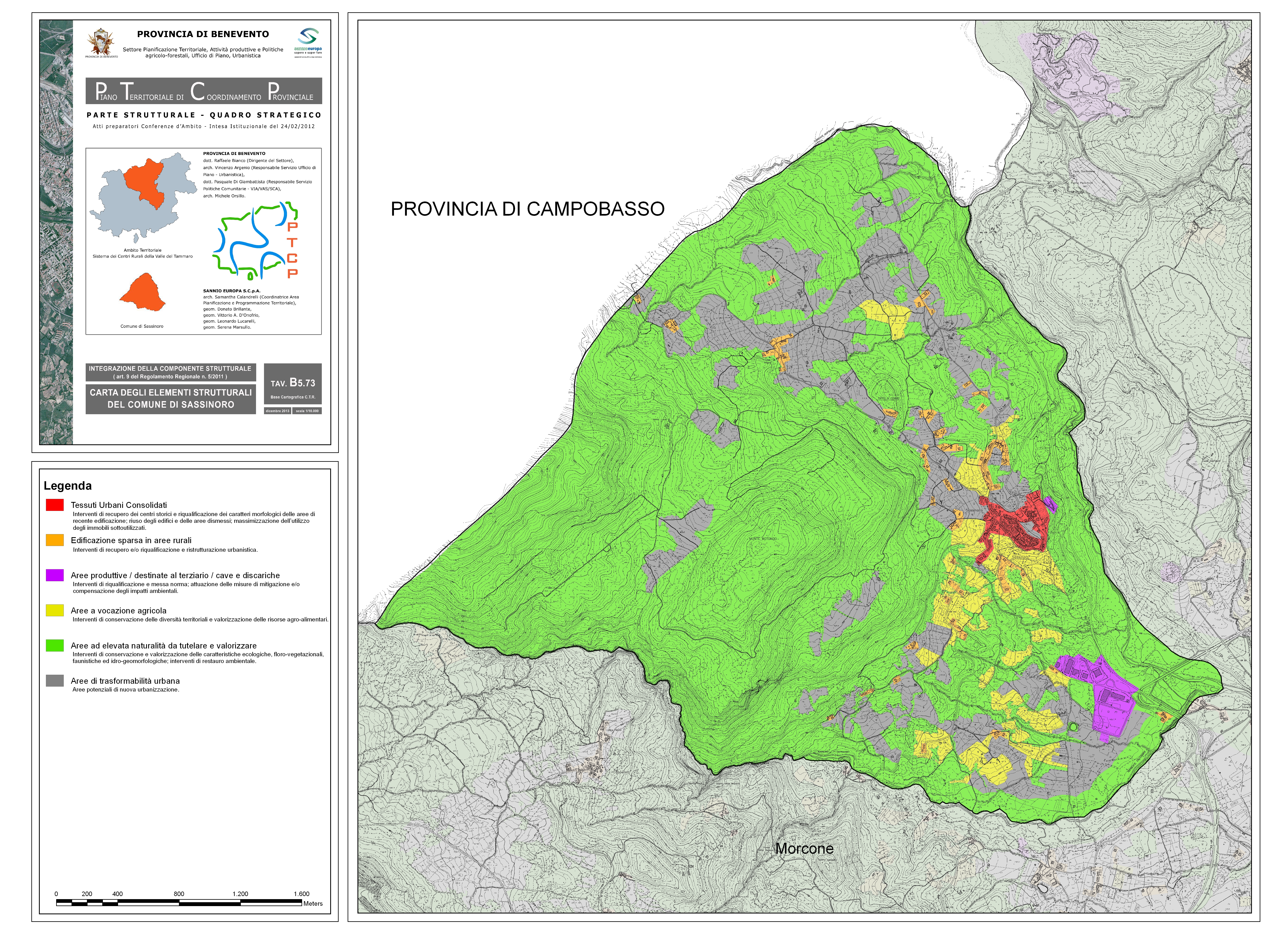Image resolution: width=1288 pixels, height=935 pixels.
Task: Click the 'dicembre 2013' date label
Action: (x=278, y=411)
